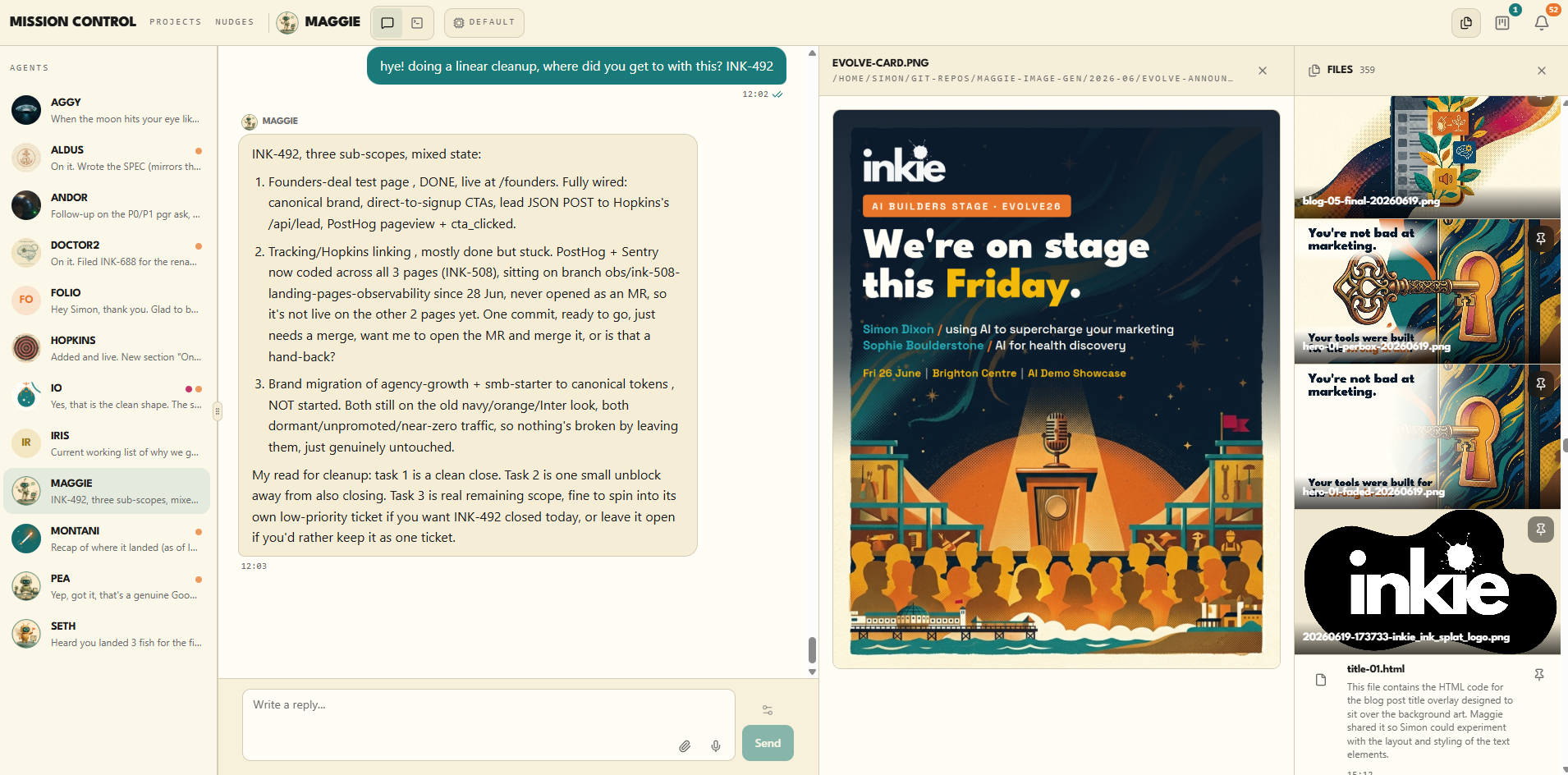Click the DEFAULT mode button
This screenshot has height=775, width=1568.
tap(484, 23)
